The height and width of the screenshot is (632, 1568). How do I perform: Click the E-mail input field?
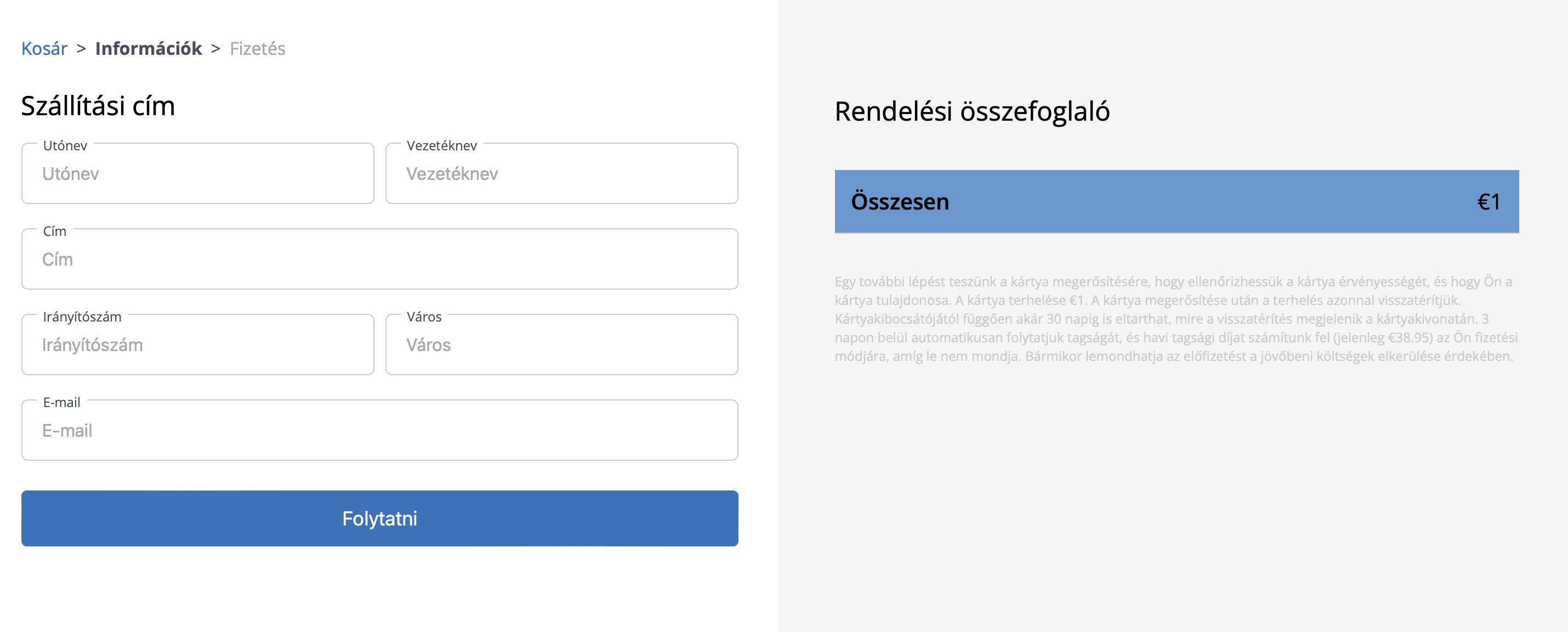click(380, 431)
